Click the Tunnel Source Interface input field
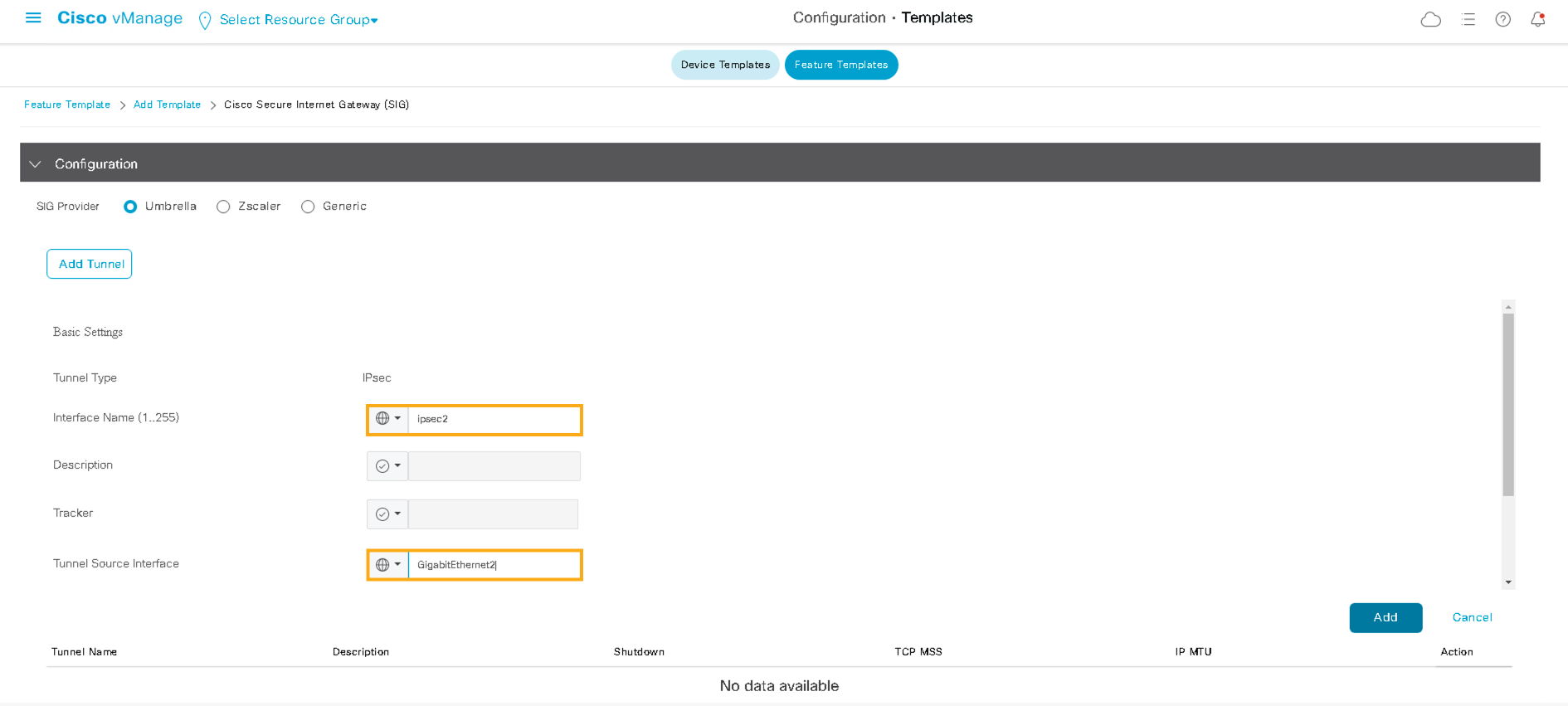 tap(494, 565)
